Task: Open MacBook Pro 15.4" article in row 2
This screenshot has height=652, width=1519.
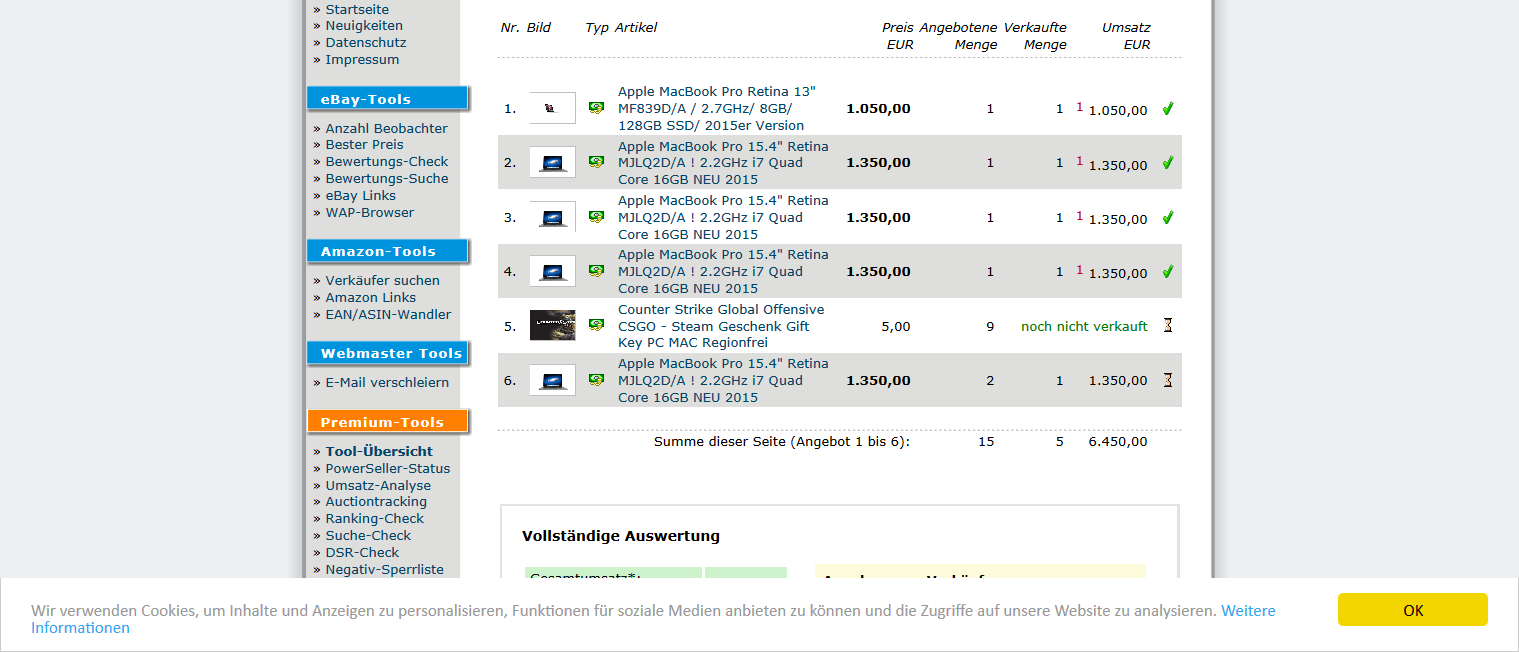Action: (723, 163)
